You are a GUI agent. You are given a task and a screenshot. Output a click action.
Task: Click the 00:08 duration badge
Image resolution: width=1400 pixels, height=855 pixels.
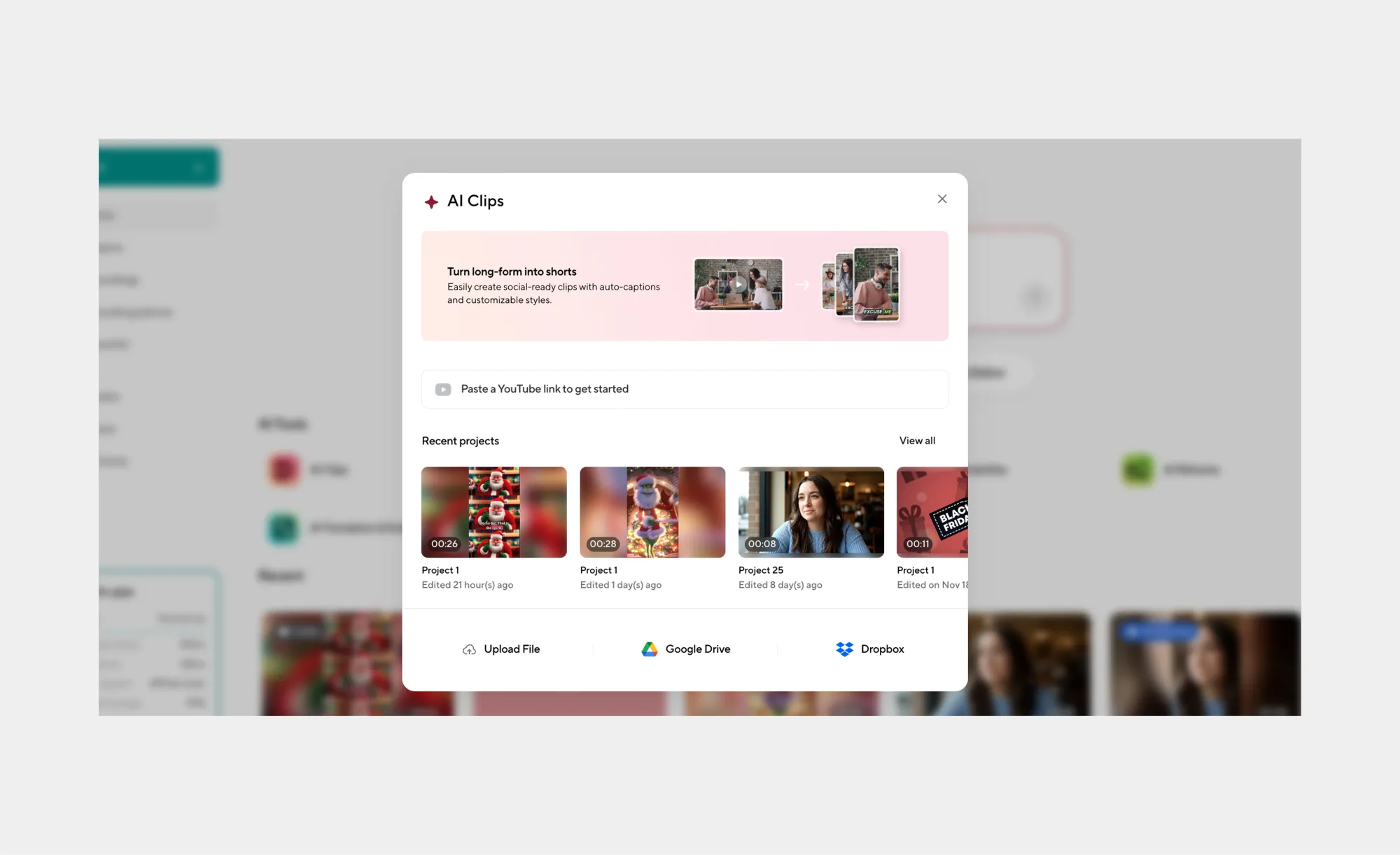762,544
